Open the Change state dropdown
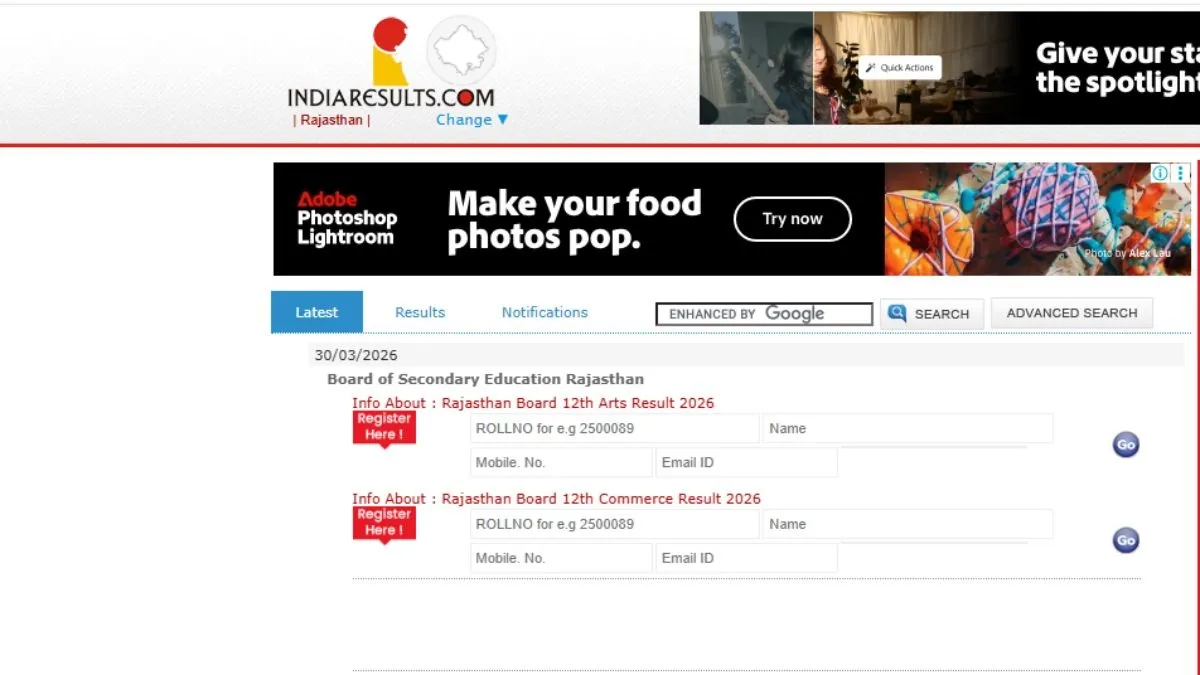Viewport: 1200px width, 675px height. tap(472, 119)
